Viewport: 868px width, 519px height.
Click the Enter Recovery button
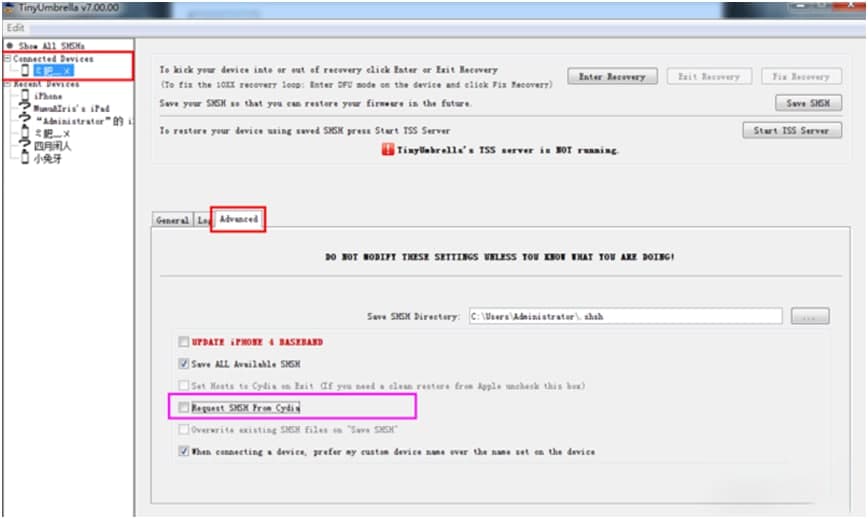pyautogui.click(x=612, y=76)
